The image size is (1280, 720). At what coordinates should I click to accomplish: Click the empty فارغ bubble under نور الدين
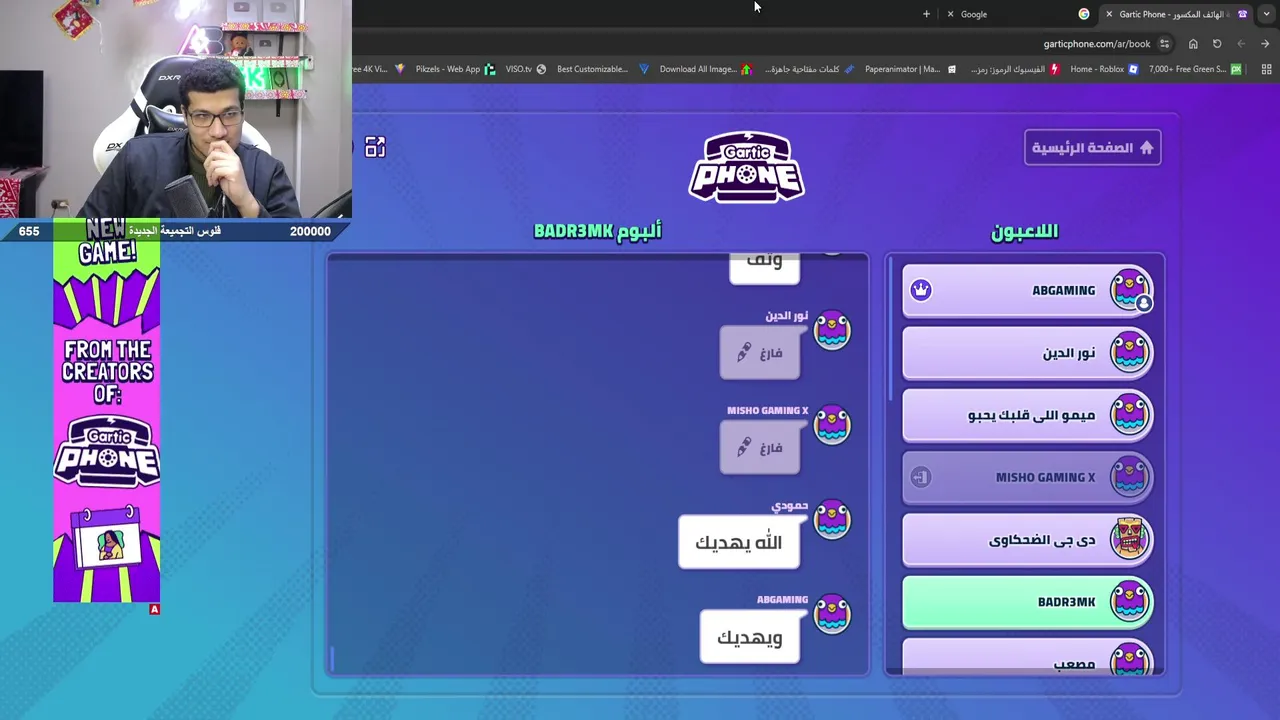pyautogui.click(x=760, y=353)
